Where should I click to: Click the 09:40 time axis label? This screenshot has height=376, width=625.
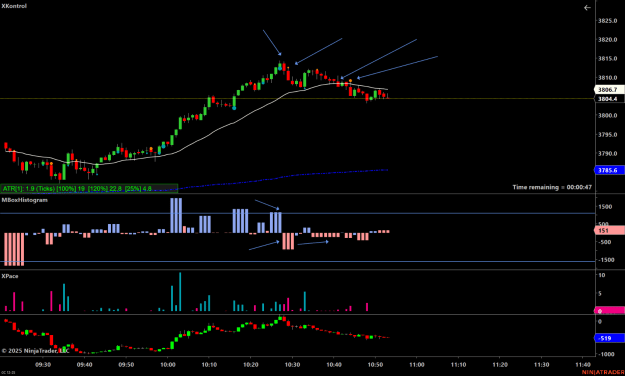(85, 365)
